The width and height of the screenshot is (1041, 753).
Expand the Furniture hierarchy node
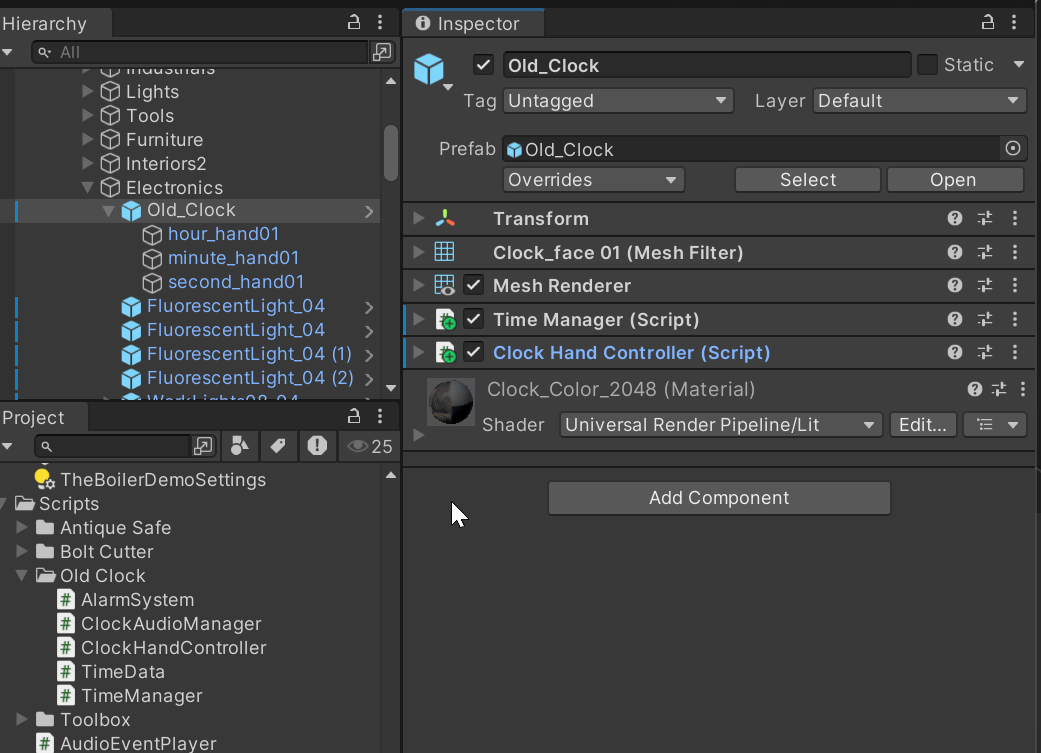tap(87, 139)
